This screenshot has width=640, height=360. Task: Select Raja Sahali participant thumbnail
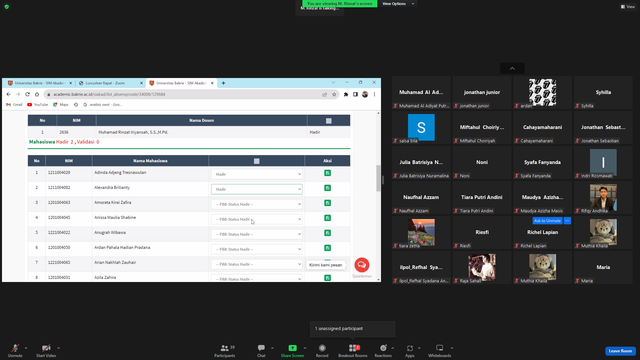(482, 267)
